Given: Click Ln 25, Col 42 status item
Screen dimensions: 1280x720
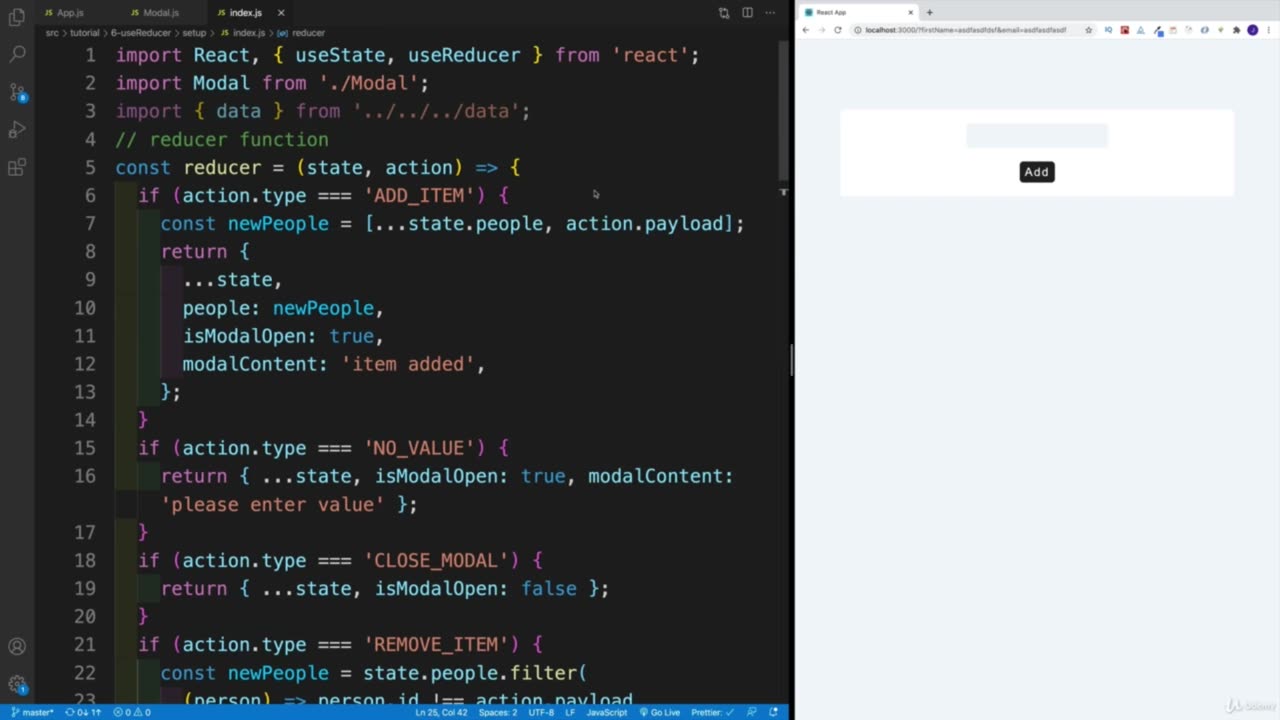Looking at the screenshot, I should coord(441,712).
